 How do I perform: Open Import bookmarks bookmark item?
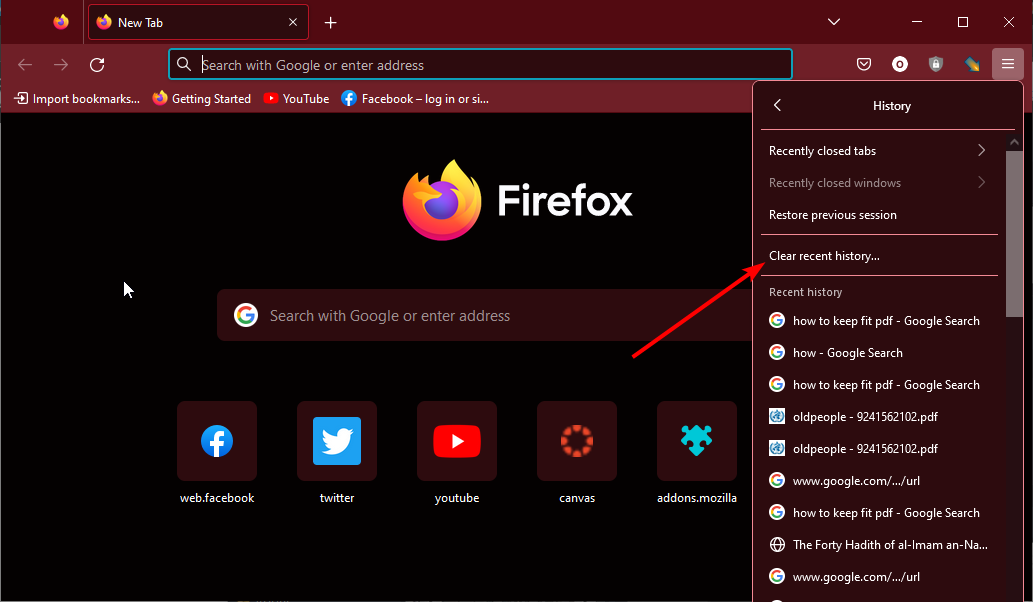(x=77, y=99)
